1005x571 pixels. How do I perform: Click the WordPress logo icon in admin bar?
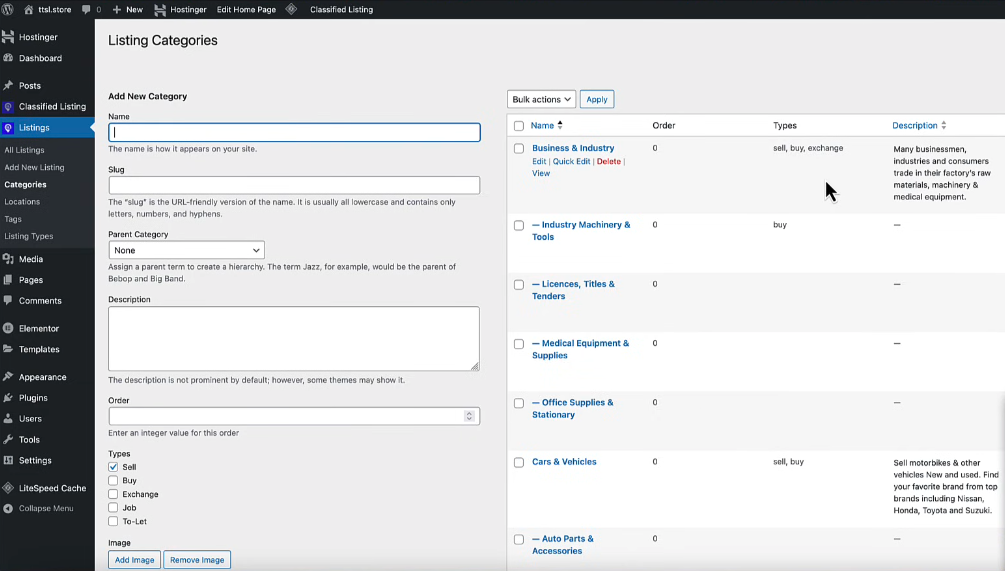8,9
